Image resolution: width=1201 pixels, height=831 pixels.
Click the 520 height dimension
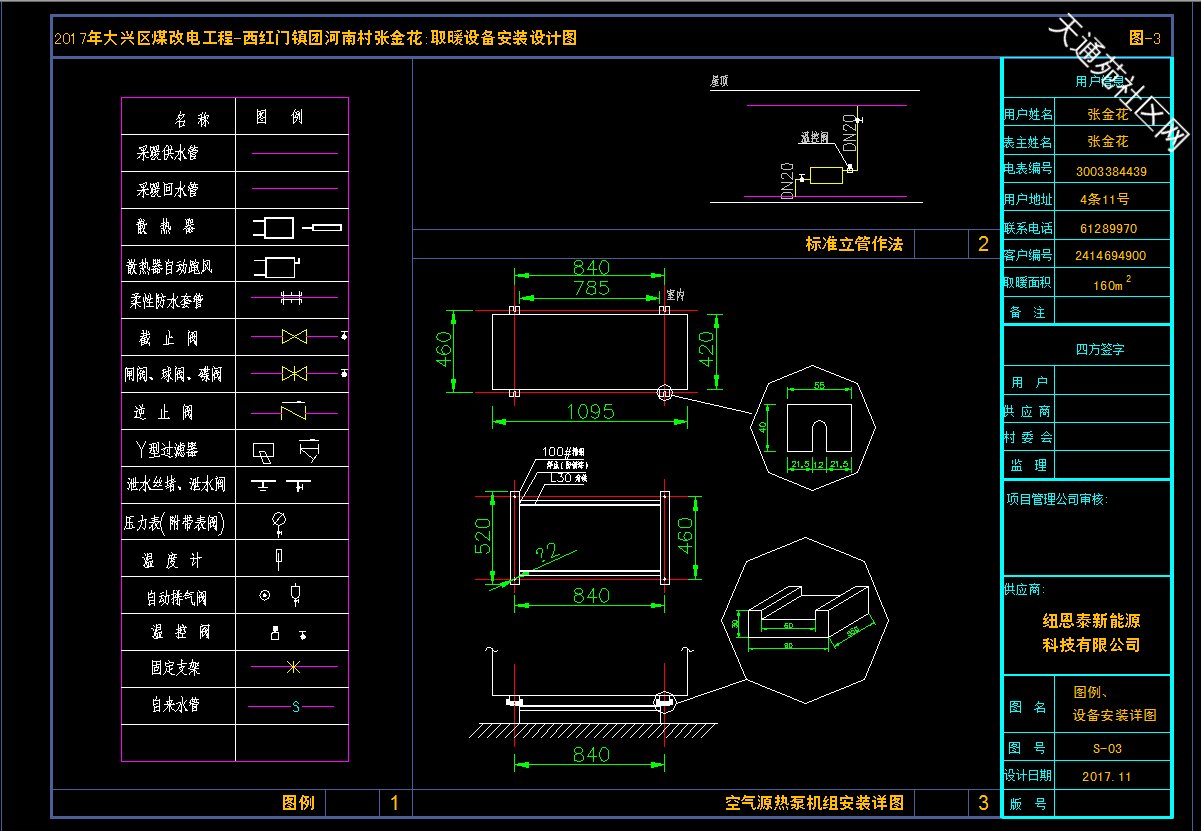[x=483, y=537]
